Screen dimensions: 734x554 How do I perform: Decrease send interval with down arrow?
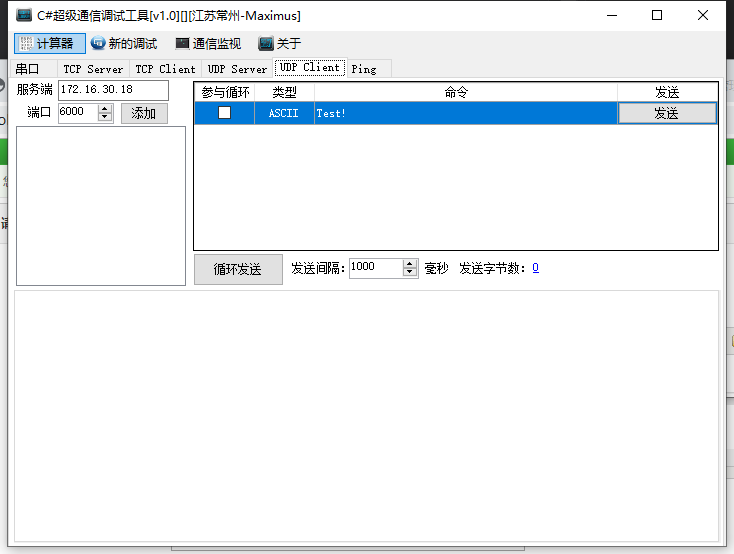pyautogui.click(x=410, y=272)
